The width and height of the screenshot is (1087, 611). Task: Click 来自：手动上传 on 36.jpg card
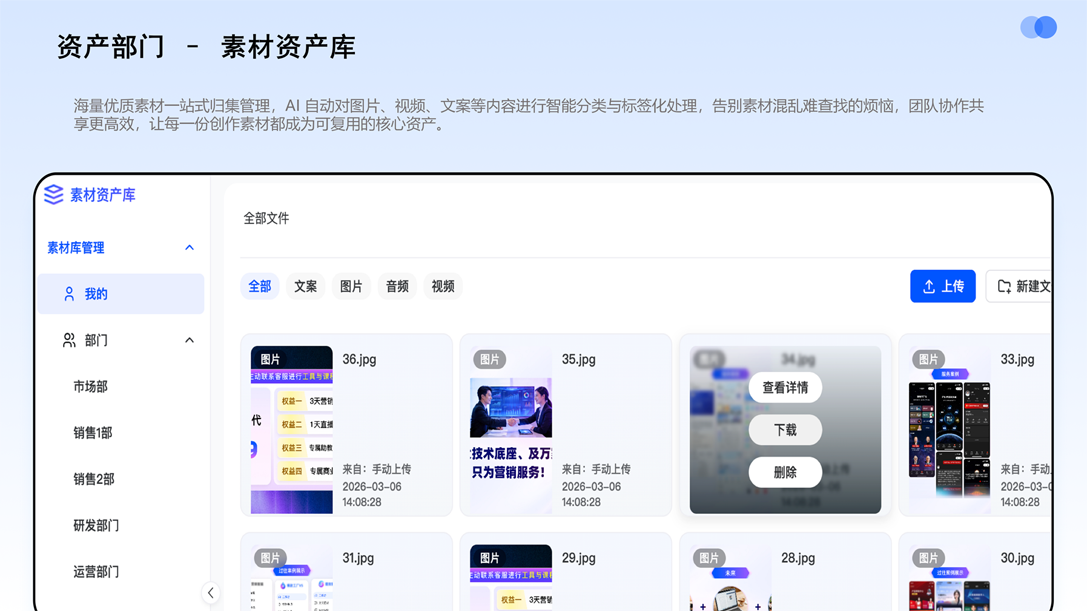[376, 470]
